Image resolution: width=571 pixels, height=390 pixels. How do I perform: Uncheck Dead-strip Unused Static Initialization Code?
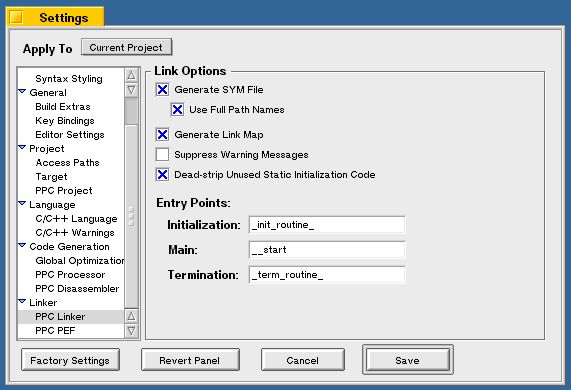[x=162, y=174]
